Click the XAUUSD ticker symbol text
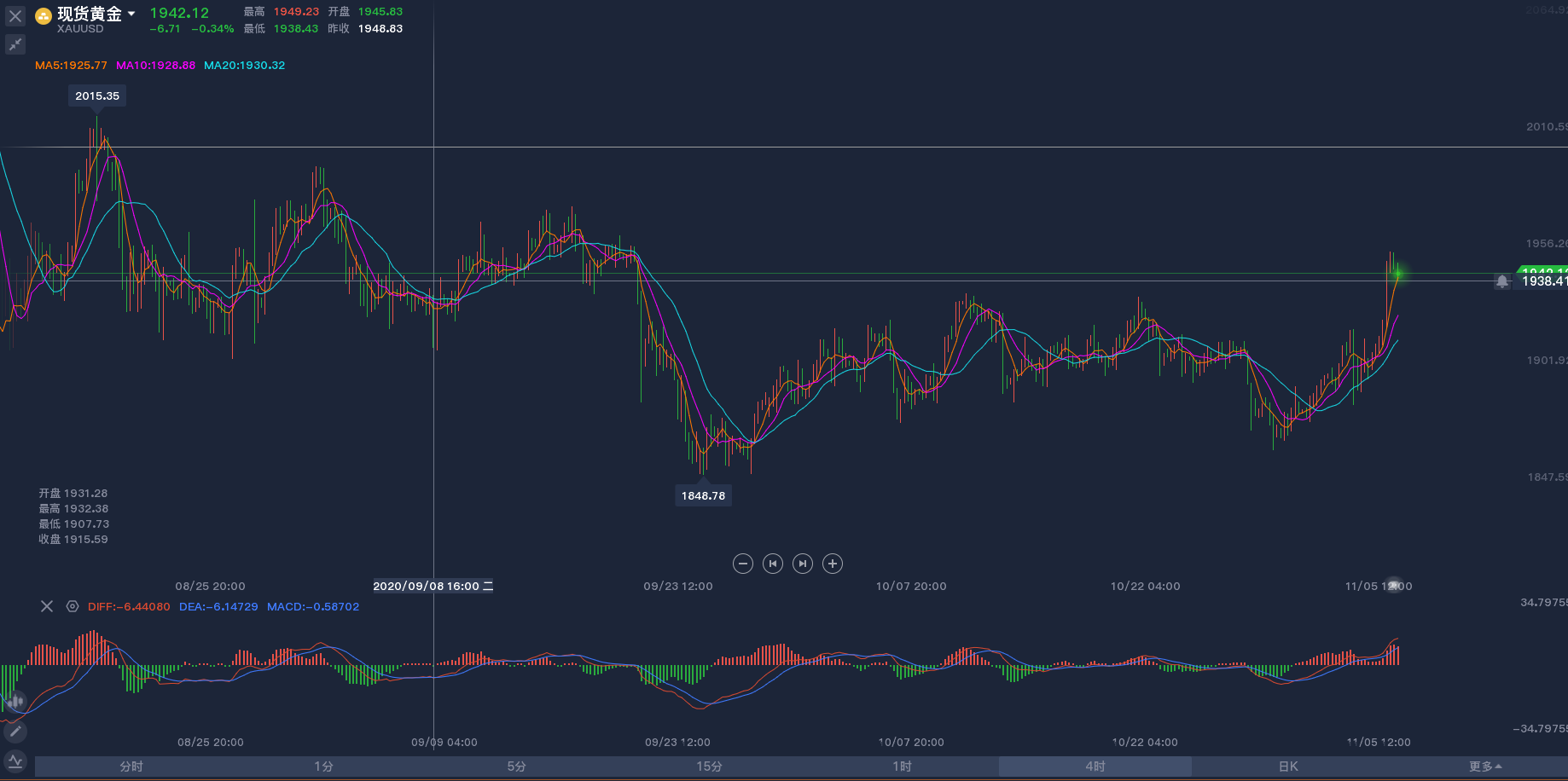The height and width of the screenshot is (781, 1568). pos(80,29)
